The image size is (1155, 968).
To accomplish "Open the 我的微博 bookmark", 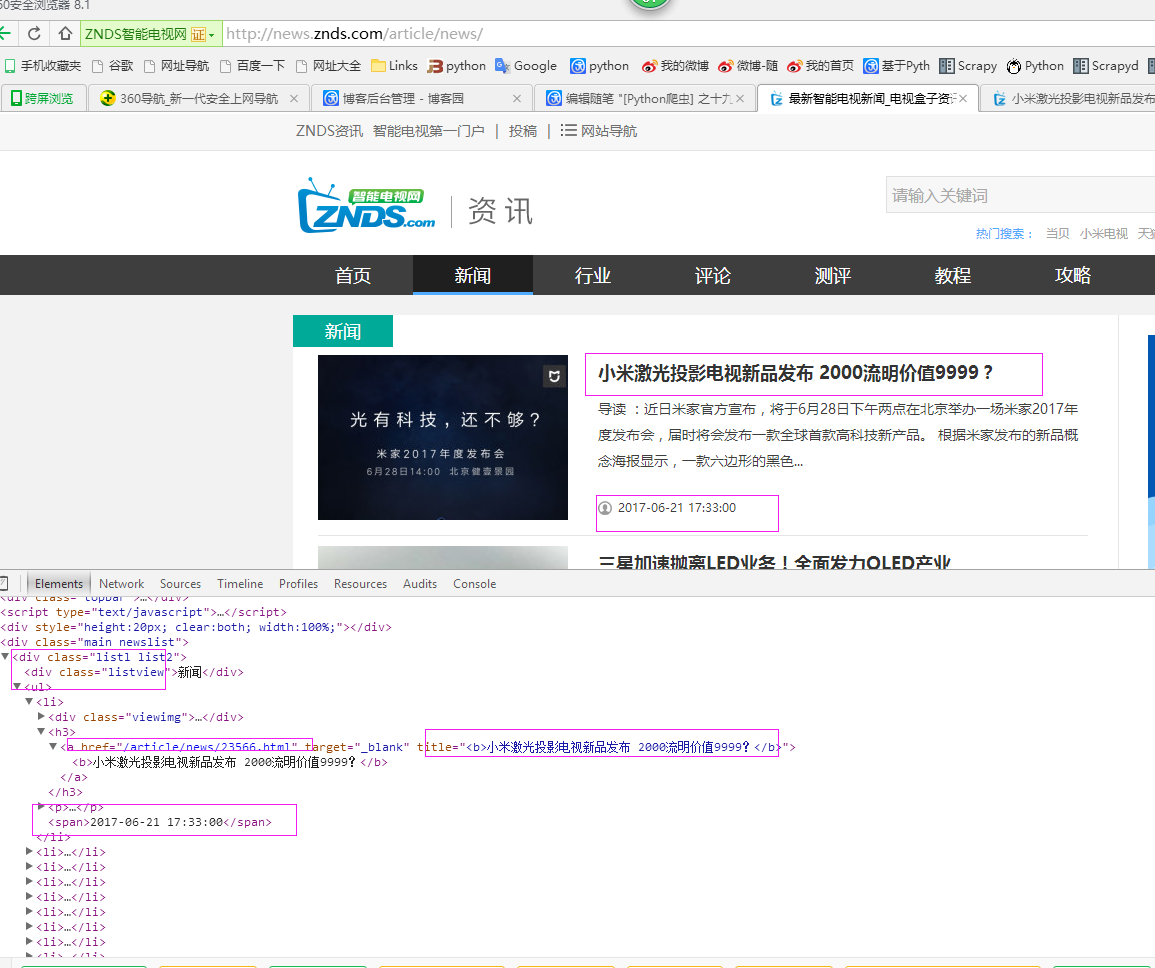I will [x=675, y=66].
